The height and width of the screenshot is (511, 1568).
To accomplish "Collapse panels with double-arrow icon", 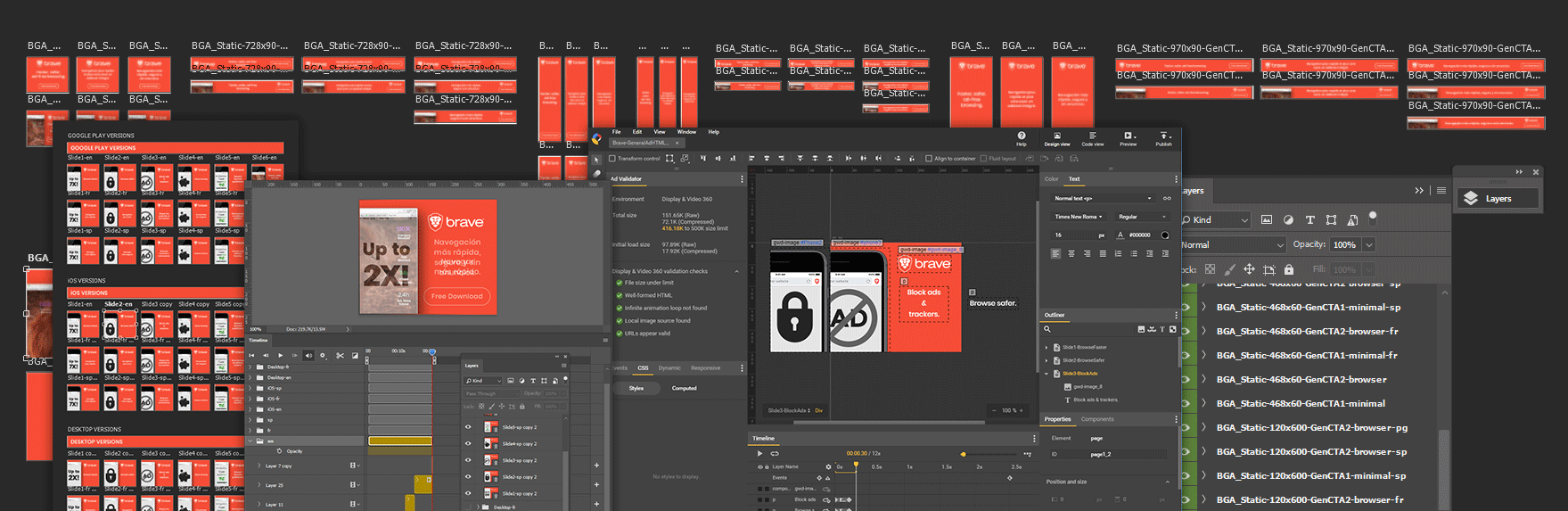I will point(1419,190).
